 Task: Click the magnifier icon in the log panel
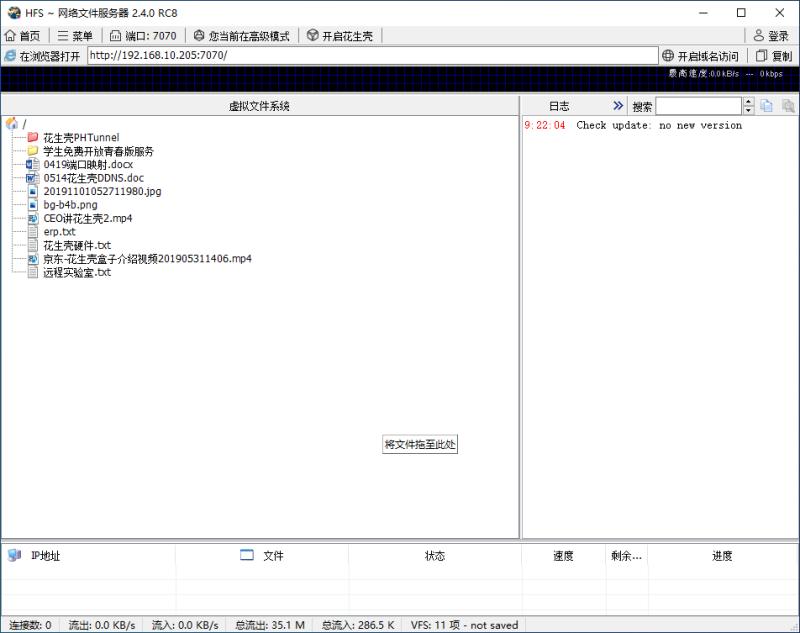coord(787,104)
